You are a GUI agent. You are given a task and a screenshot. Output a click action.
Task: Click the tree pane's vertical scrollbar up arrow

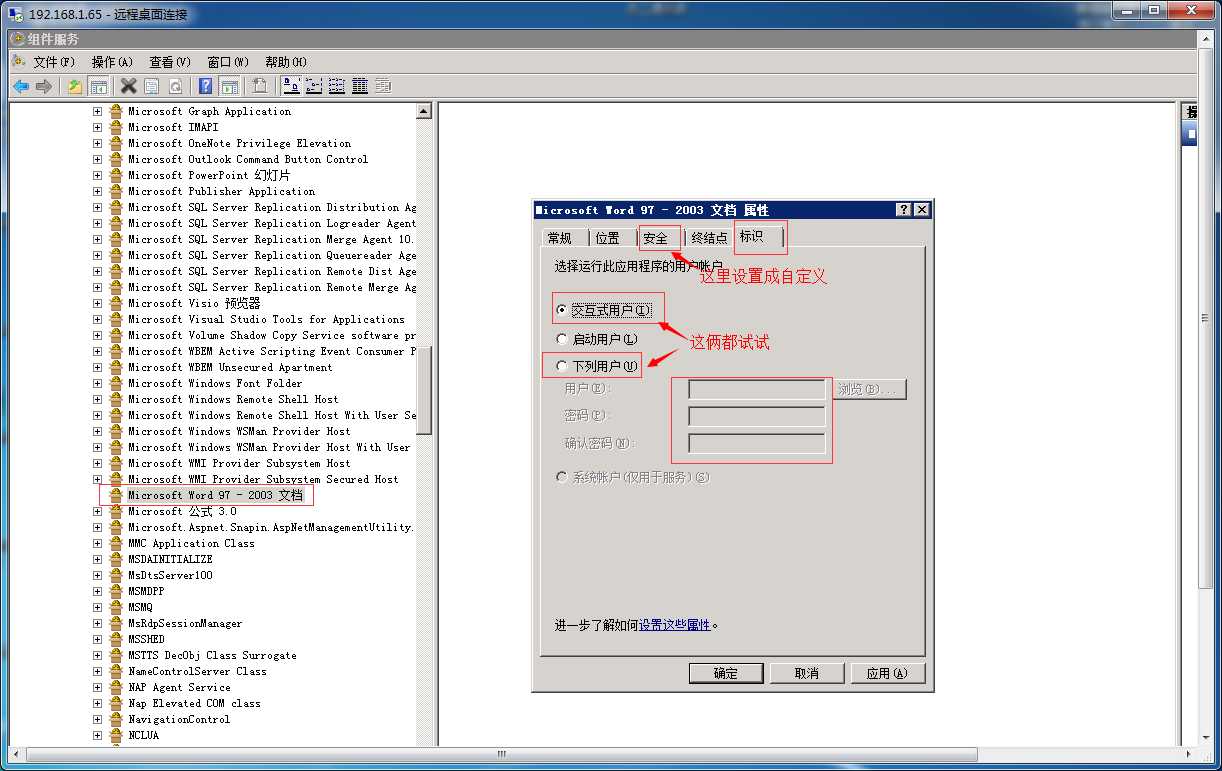pos(424,111)
